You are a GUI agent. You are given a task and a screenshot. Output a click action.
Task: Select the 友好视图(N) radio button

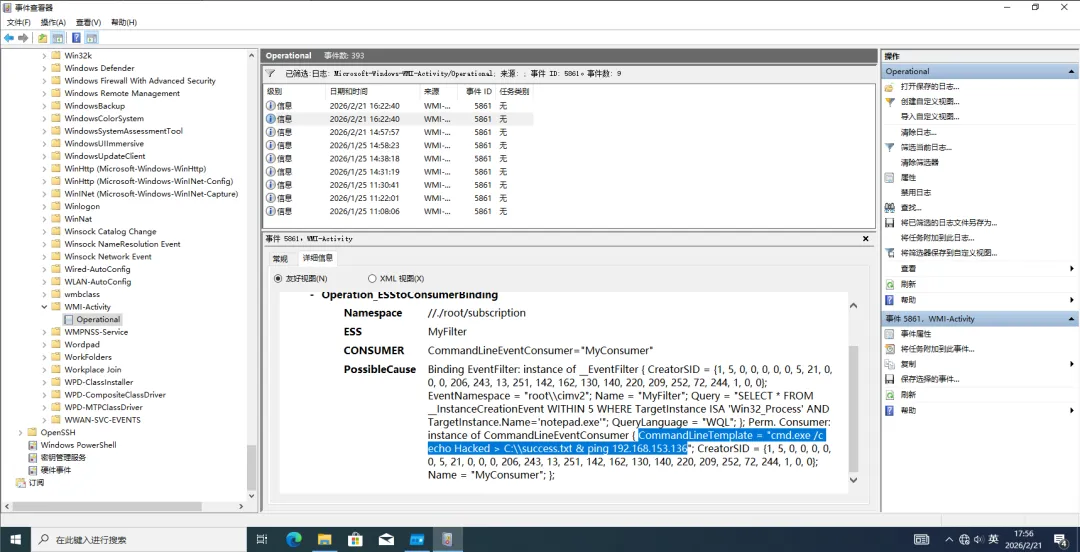278,278
